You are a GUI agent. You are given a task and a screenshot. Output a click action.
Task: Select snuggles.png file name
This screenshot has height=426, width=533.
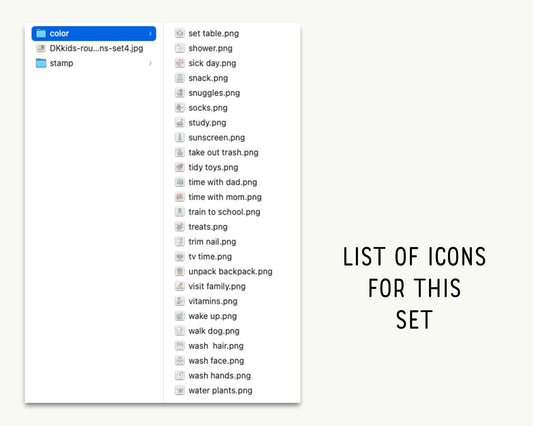tap(214, 93)
